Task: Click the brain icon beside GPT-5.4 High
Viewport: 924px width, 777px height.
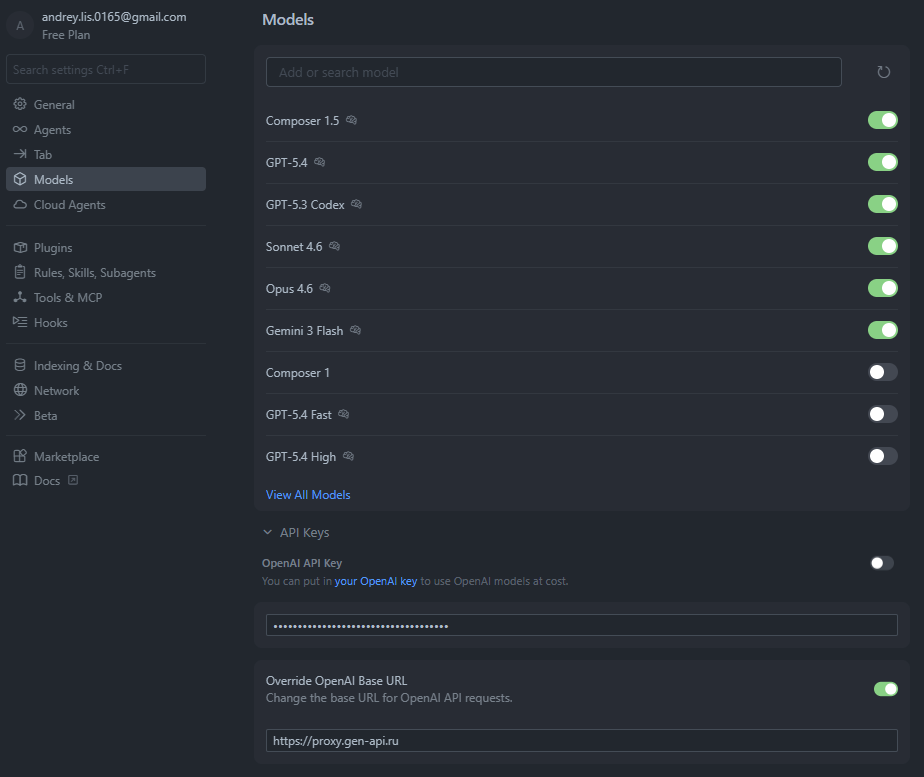Action: coord(348,457)
